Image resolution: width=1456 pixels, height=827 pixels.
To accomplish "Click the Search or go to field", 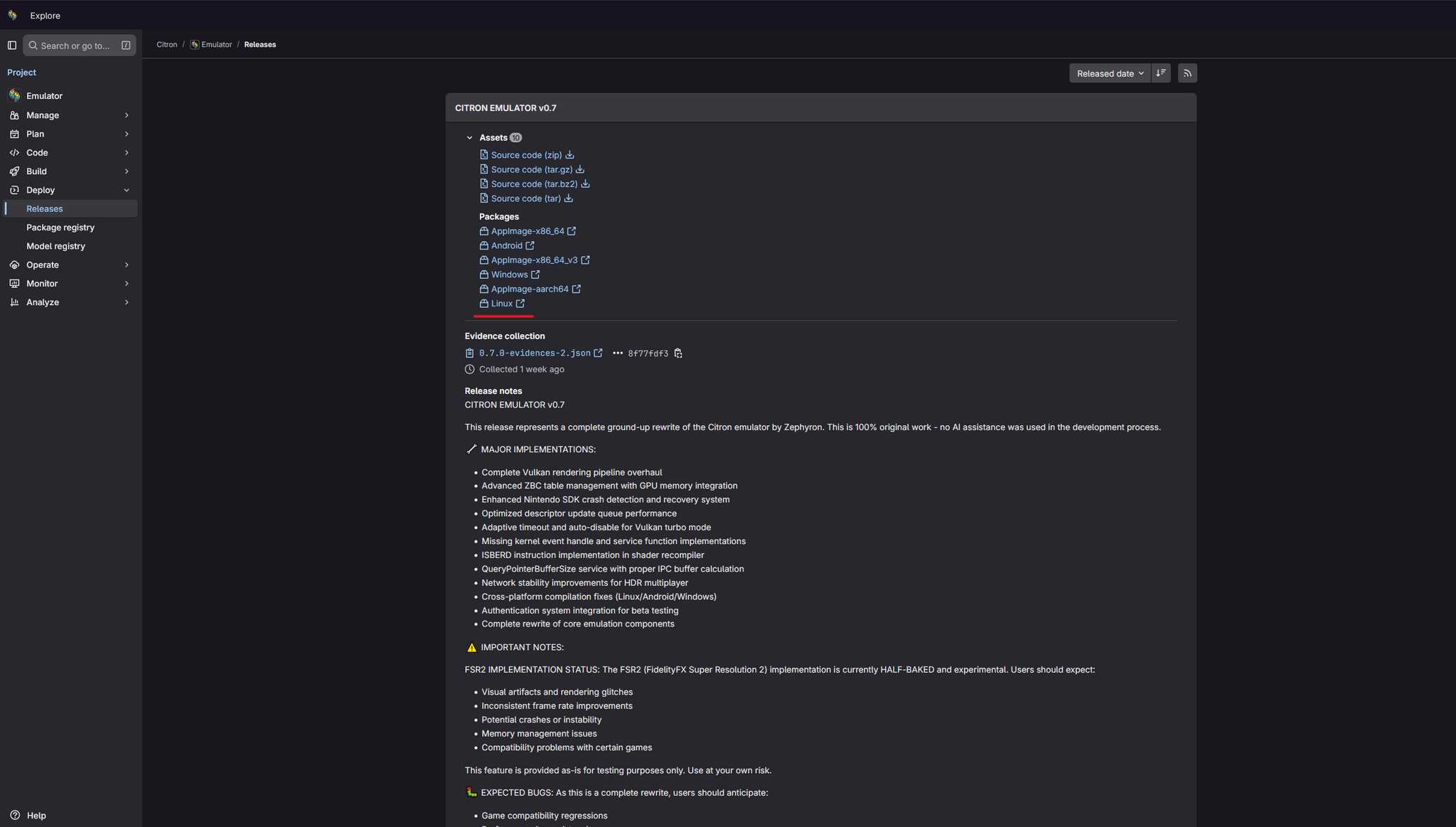I will pos(75,46).
